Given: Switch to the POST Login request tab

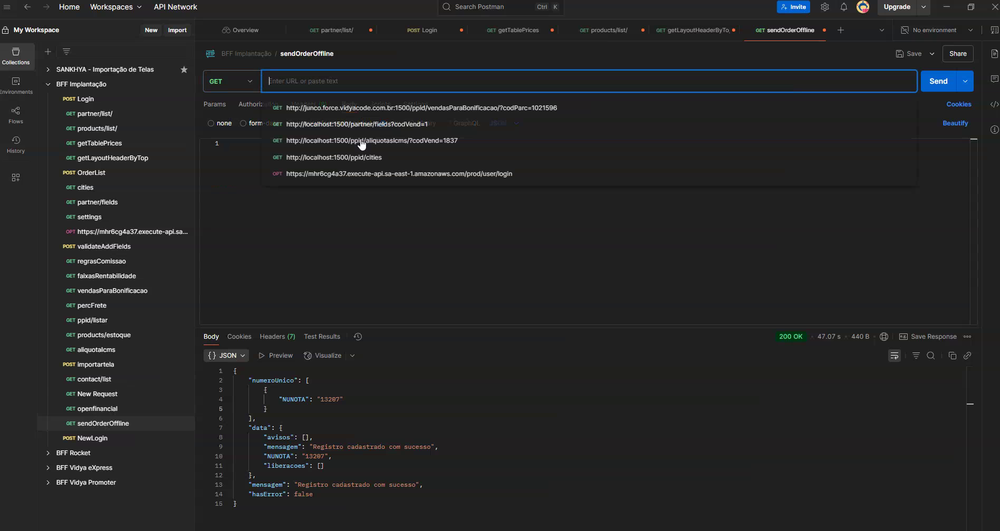Looking at the screenshot, I should [x=422, y=30].
